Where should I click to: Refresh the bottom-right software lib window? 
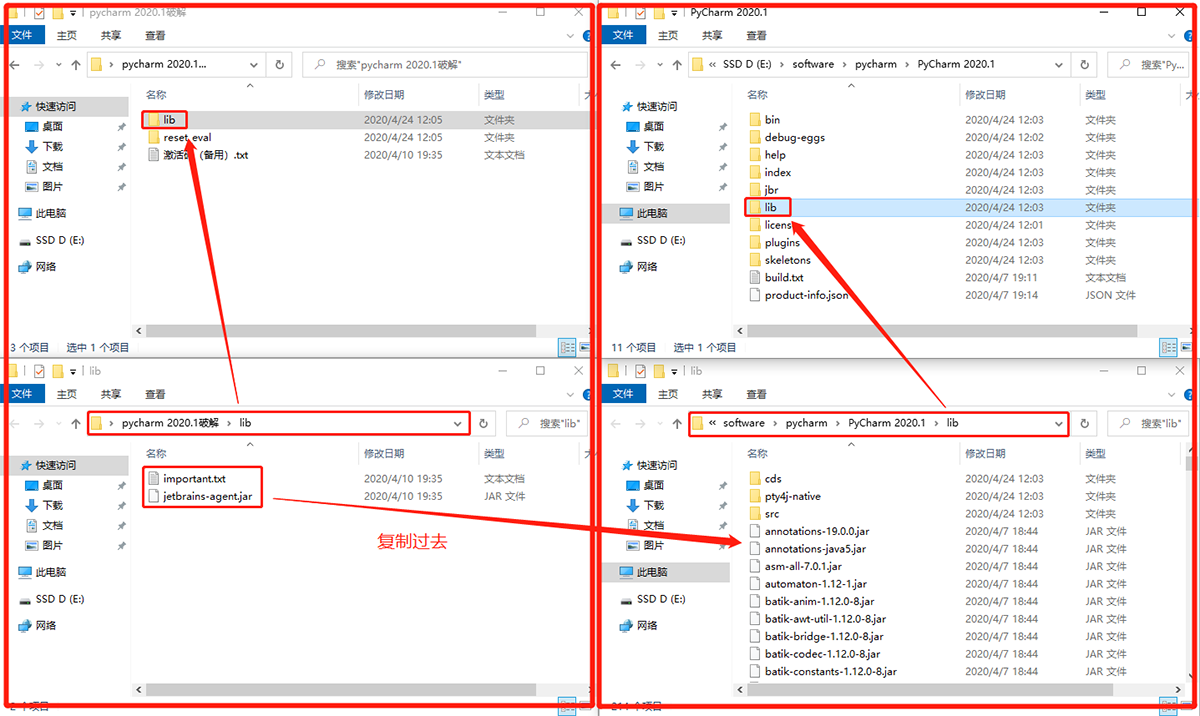click(x=1085, y=423)
